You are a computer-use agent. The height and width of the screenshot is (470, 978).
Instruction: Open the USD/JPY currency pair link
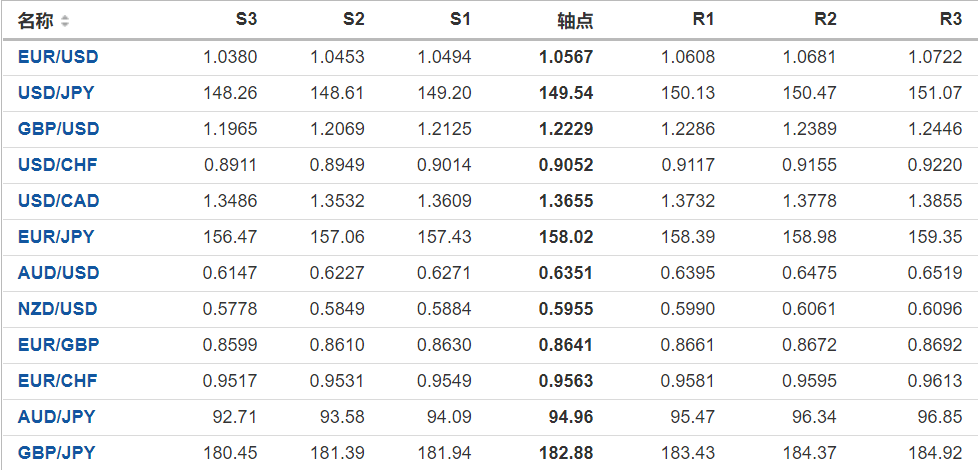click(57, 93)
